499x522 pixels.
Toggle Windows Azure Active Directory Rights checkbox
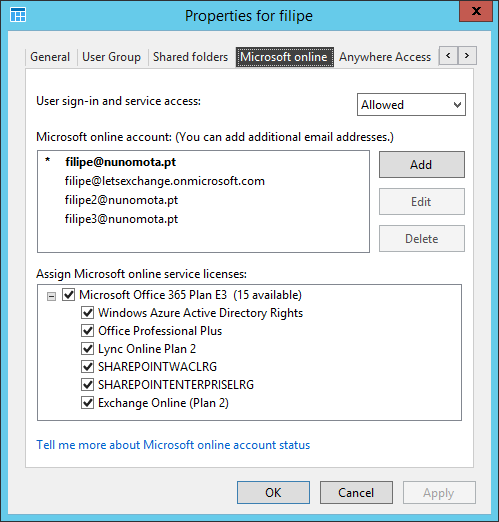coord(88,313)
